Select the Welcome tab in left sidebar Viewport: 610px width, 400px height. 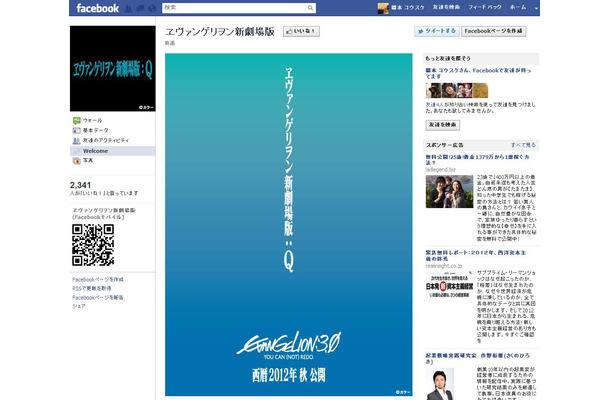[x=96, y=150]
